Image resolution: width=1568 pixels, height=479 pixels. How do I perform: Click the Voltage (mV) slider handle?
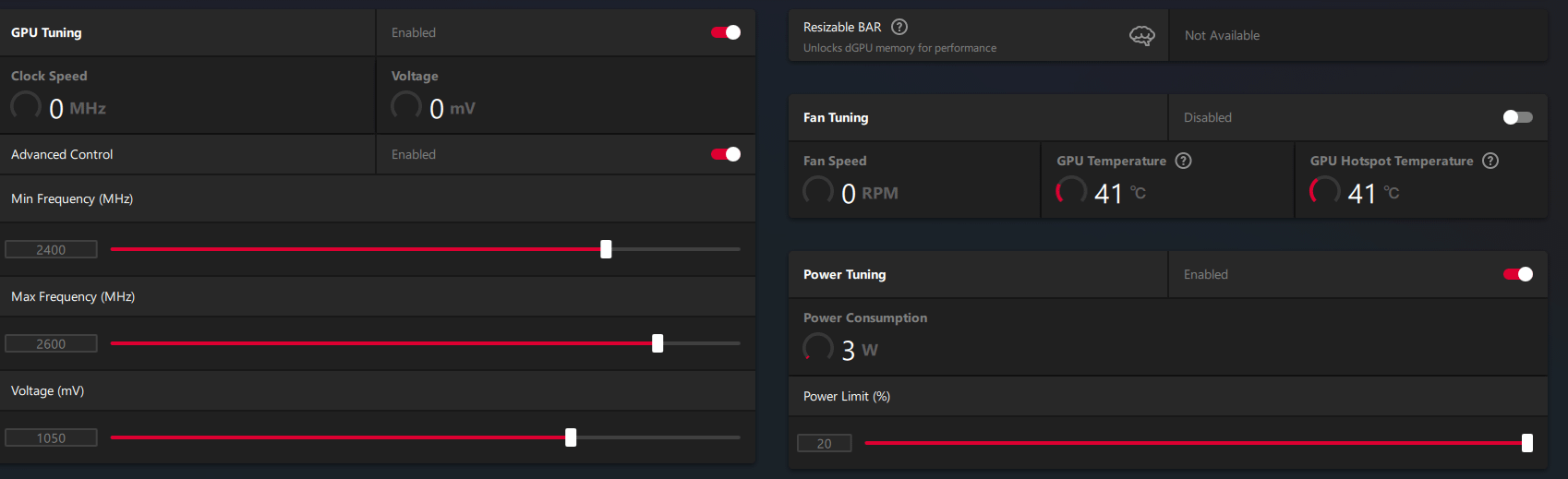click(571, 437)
